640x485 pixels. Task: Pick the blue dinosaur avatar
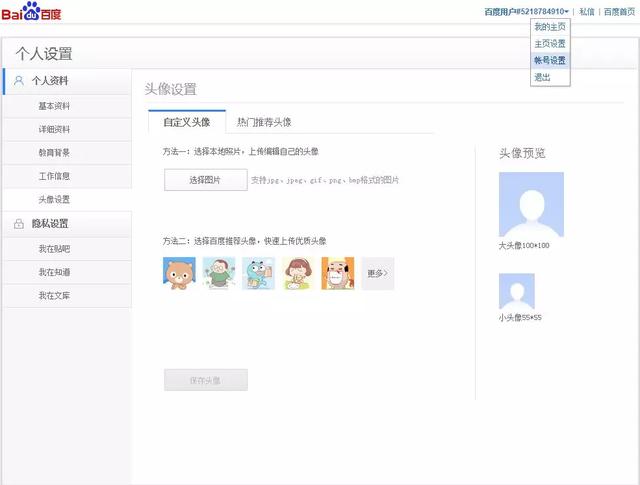coord(258,273)
